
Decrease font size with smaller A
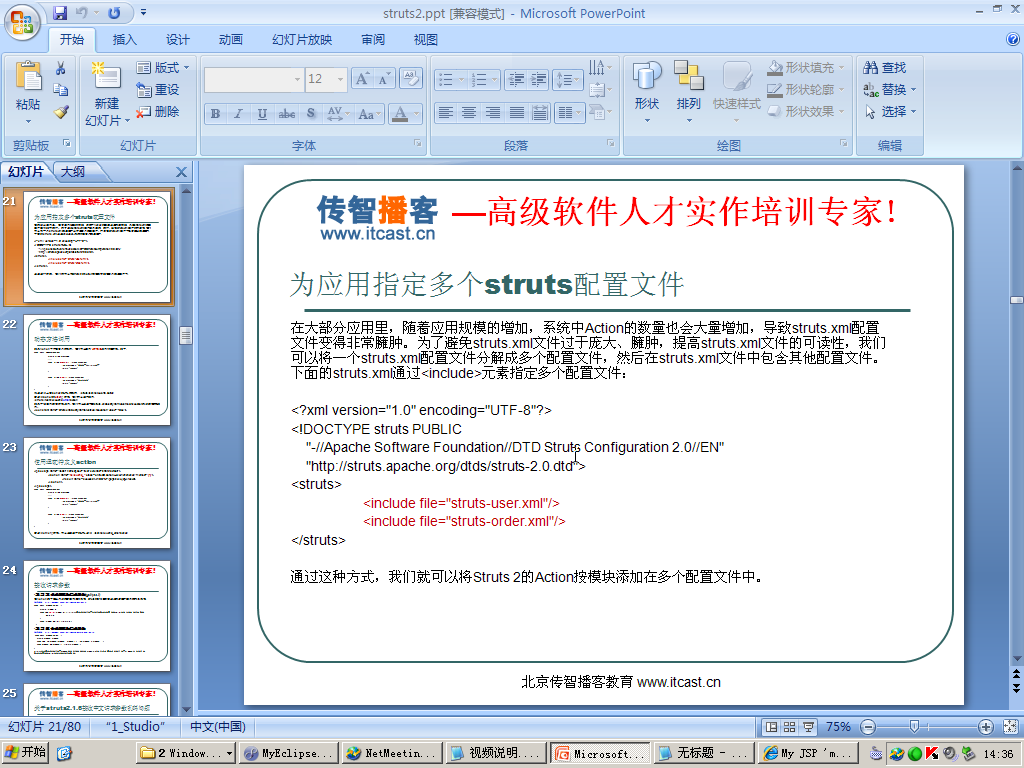click(384, 79)
